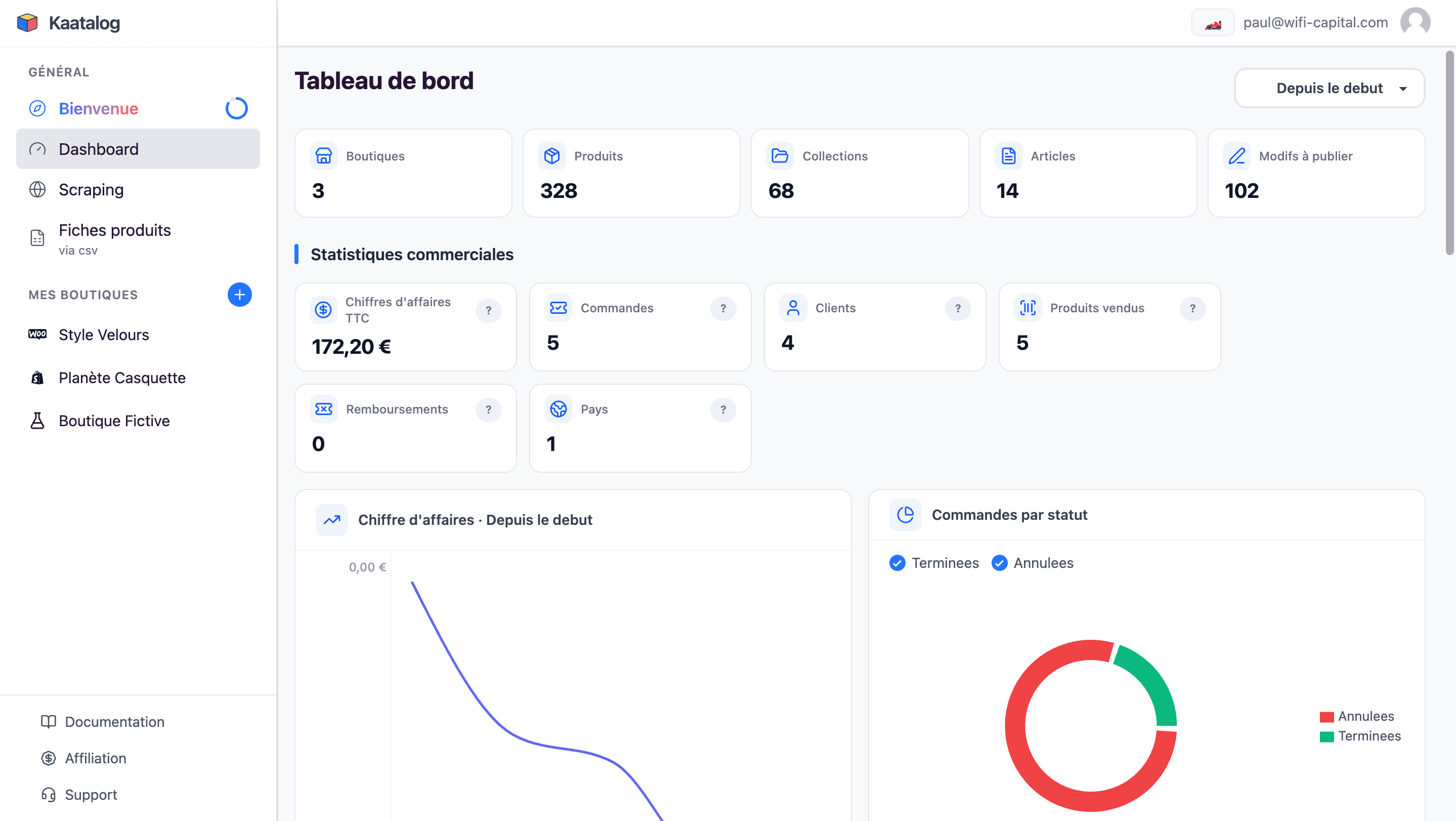Uncheck the Terminees checkbox
This screenshot has height=821, width=1456.
point(897,563)
